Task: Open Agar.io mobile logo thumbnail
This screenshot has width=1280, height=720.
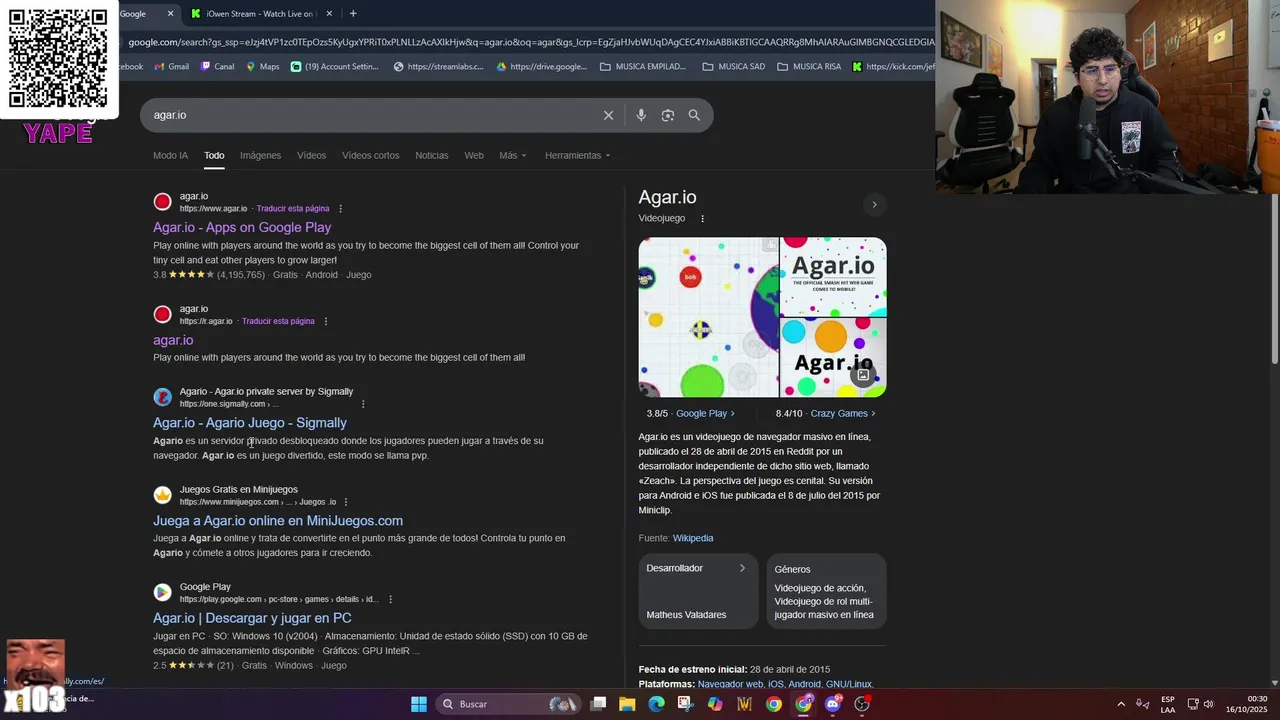Action: pyautogui.click(x=833, y=276)
